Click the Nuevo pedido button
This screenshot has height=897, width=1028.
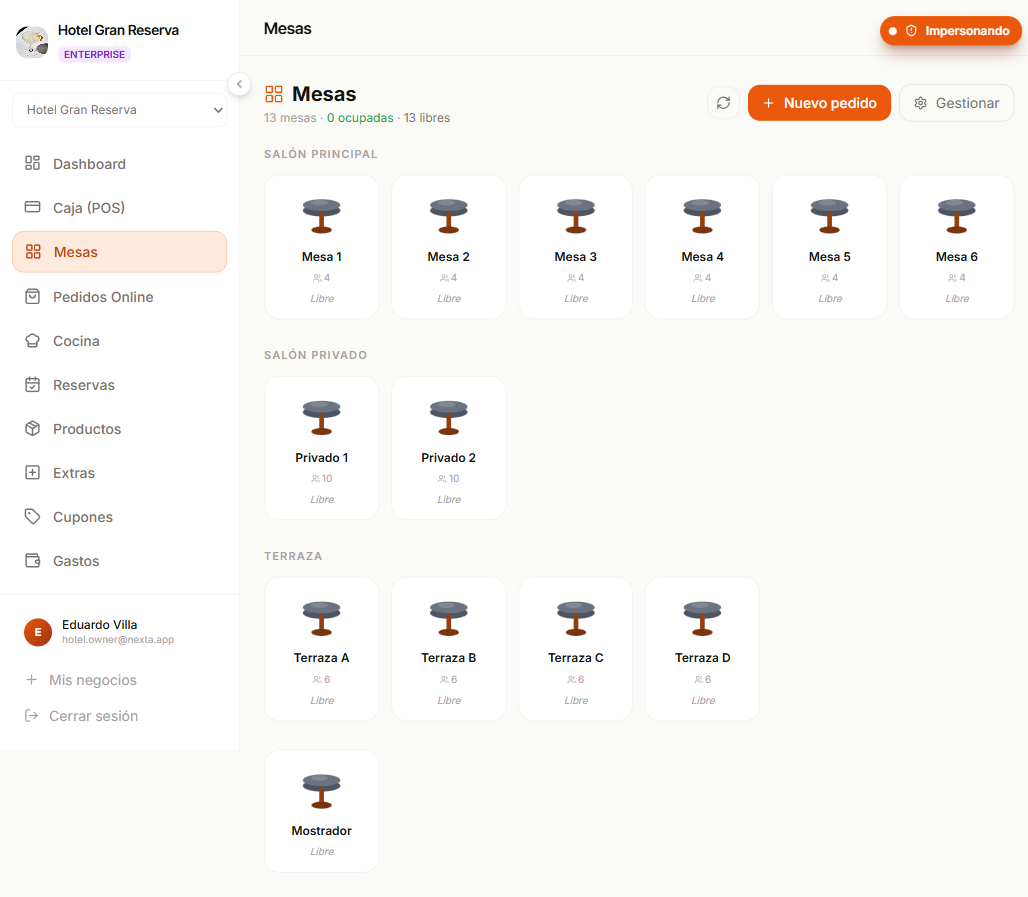pyautogui.click(x=819, y=103)
